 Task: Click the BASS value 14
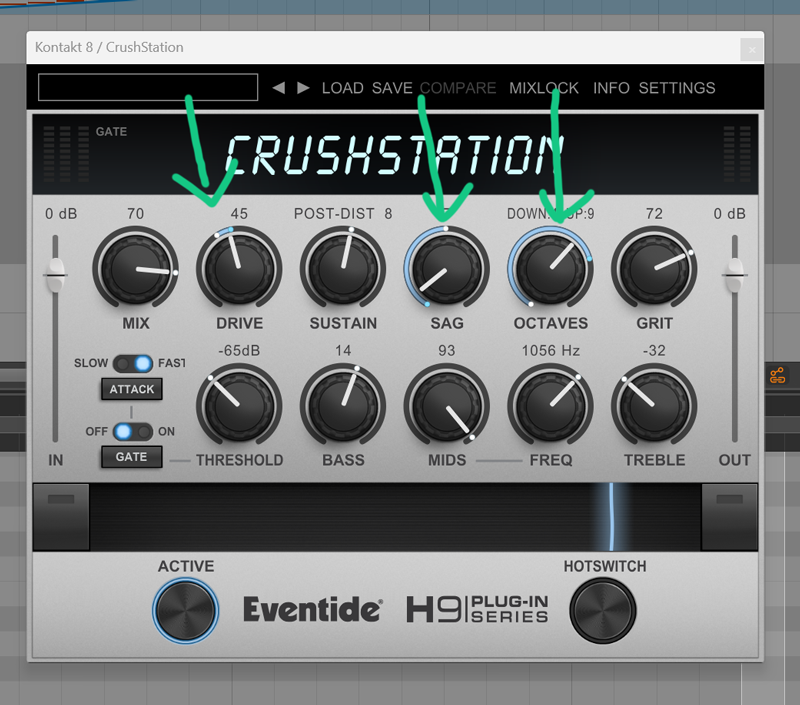tap(343, 350)
